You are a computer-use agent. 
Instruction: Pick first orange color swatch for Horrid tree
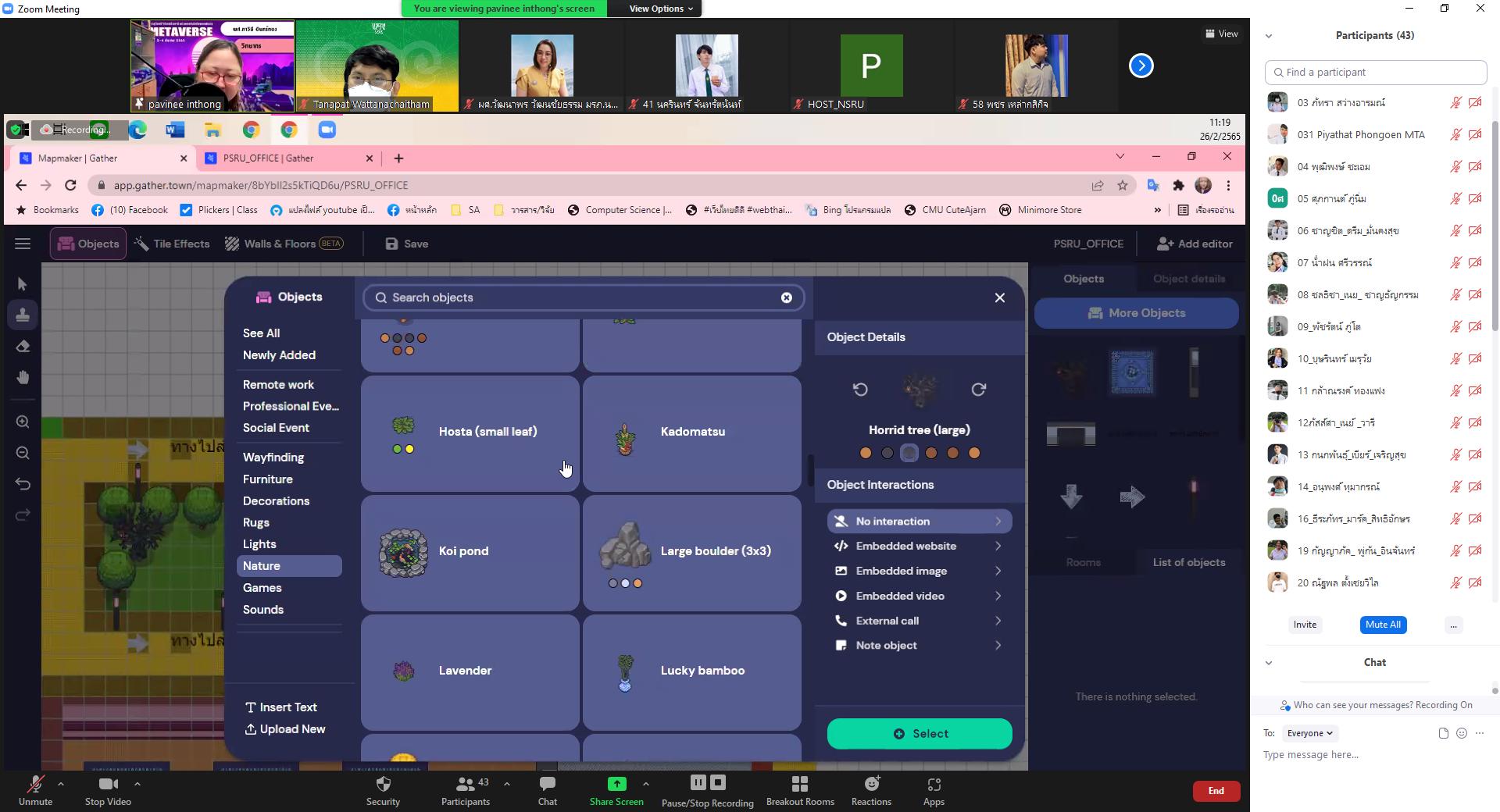click(x=866, y=453)
